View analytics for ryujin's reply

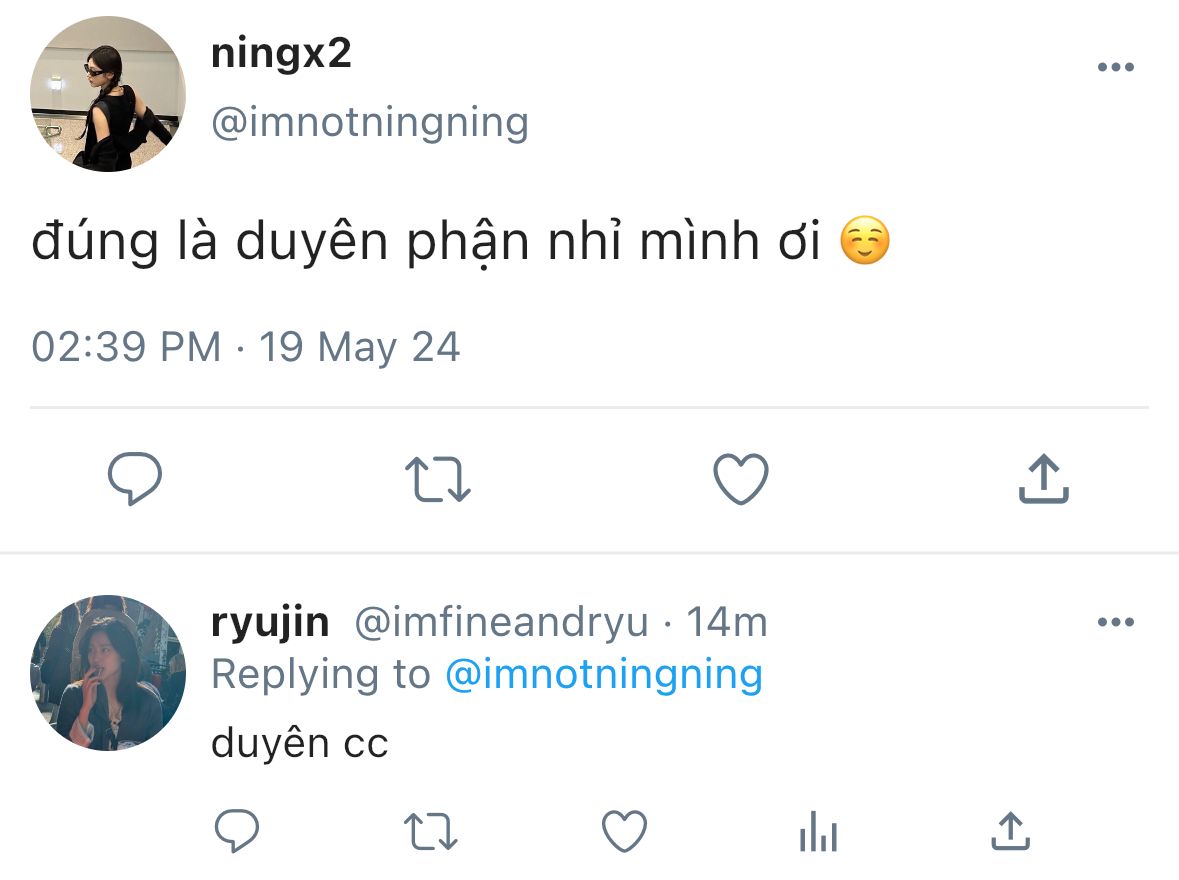818,831
